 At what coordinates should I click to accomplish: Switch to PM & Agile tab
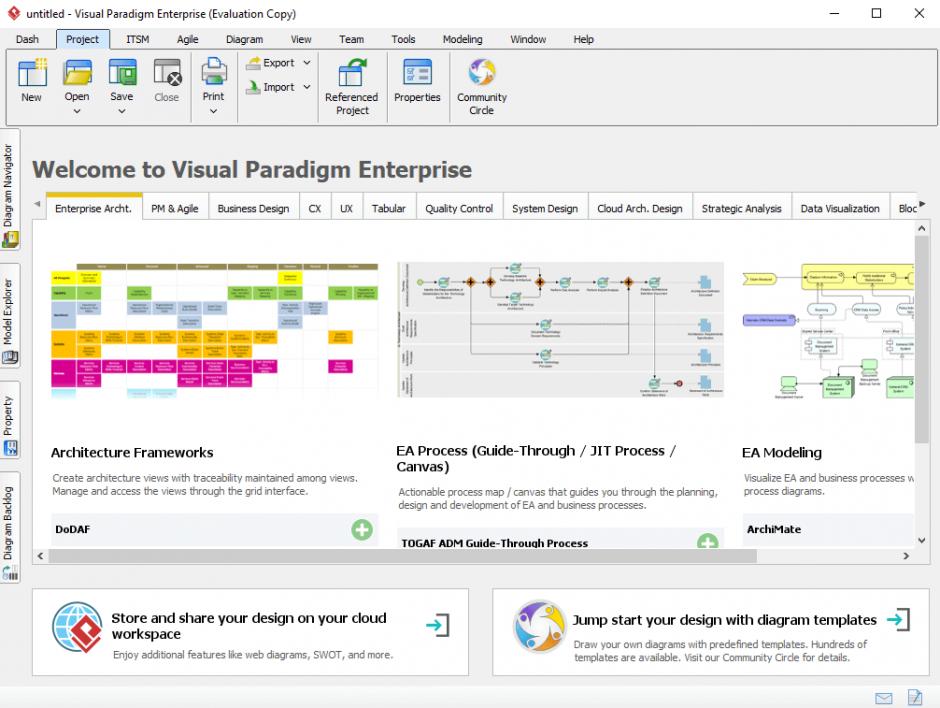[175, 209]
